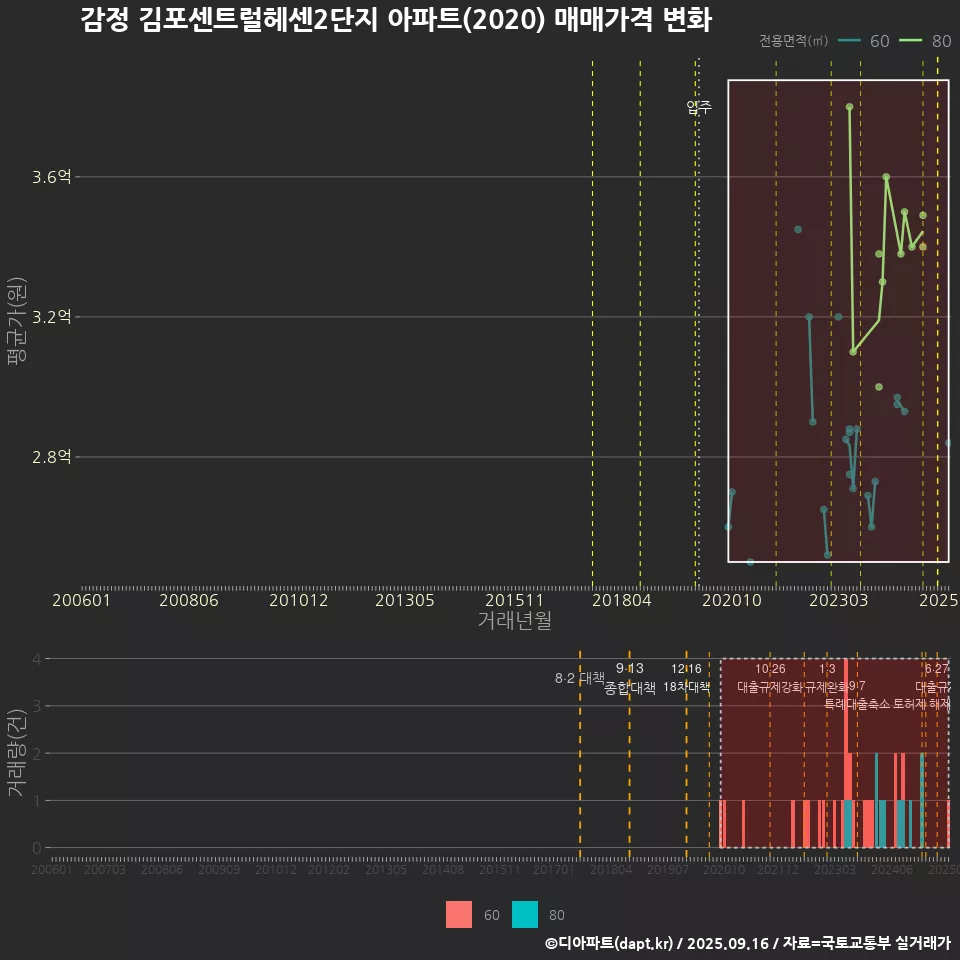The height and width of the screenshot is (960, 960).
Task: Click the 거래년월 x-axis title
Action: coord(514,621)
